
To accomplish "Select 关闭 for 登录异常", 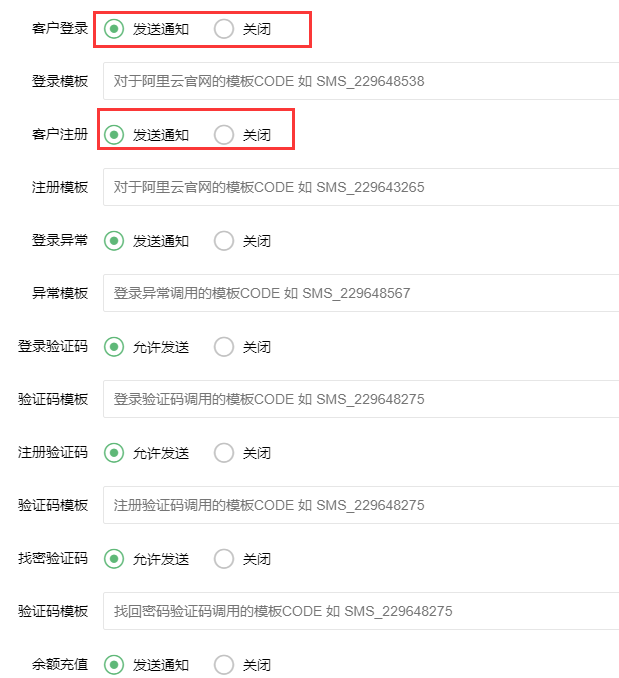I will click(x=225, y=241).
